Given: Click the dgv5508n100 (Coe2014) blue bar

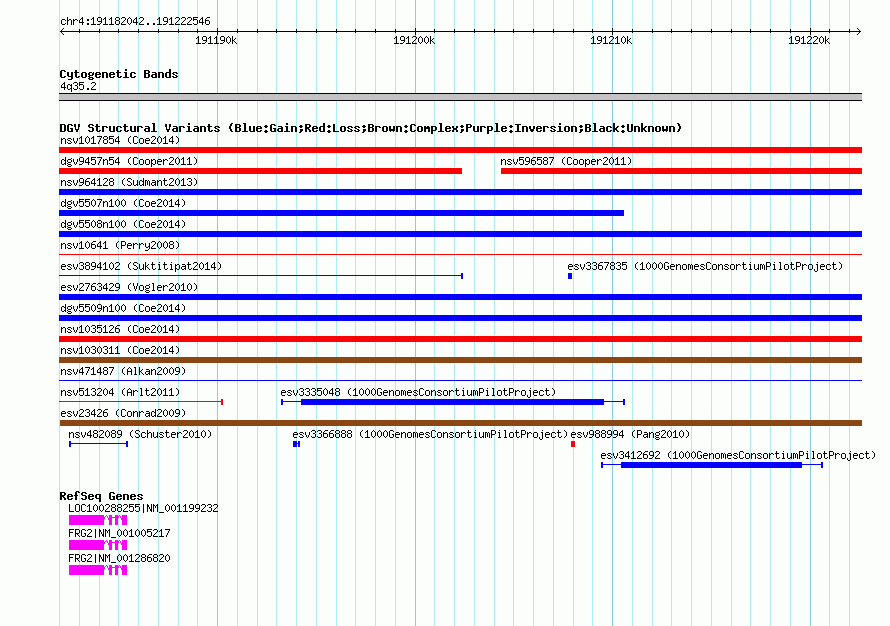Looking at the screenshot, I should tap(460, 234).
